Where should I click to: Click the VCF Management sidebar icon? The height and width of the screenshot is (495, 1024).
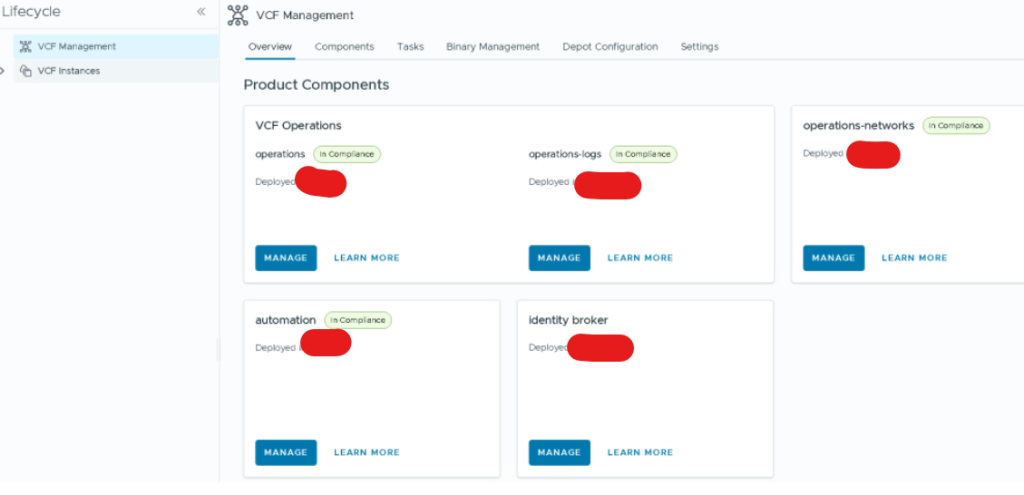pos(26,46)
